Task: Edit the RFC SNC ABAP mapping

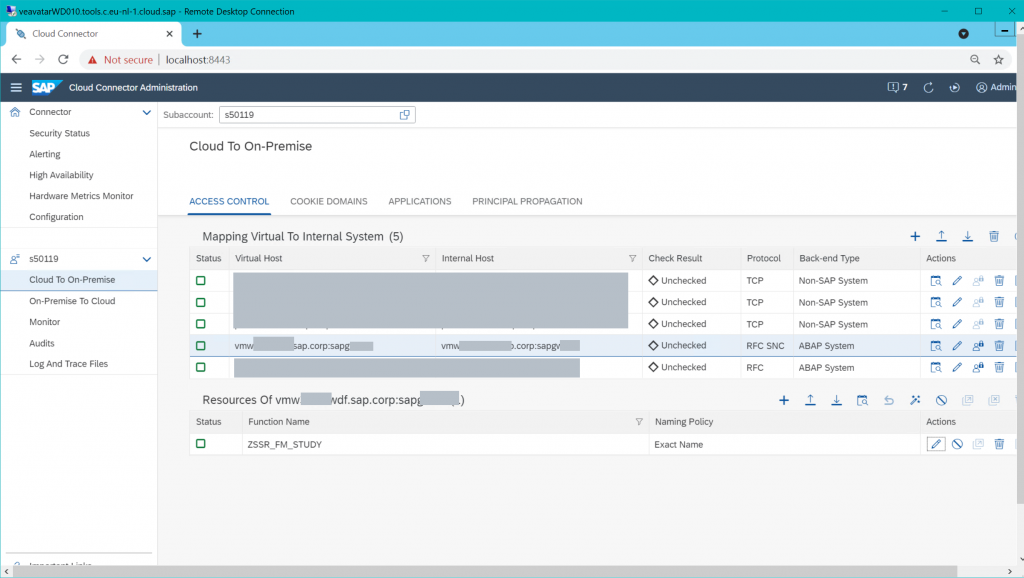Action: 957,345
